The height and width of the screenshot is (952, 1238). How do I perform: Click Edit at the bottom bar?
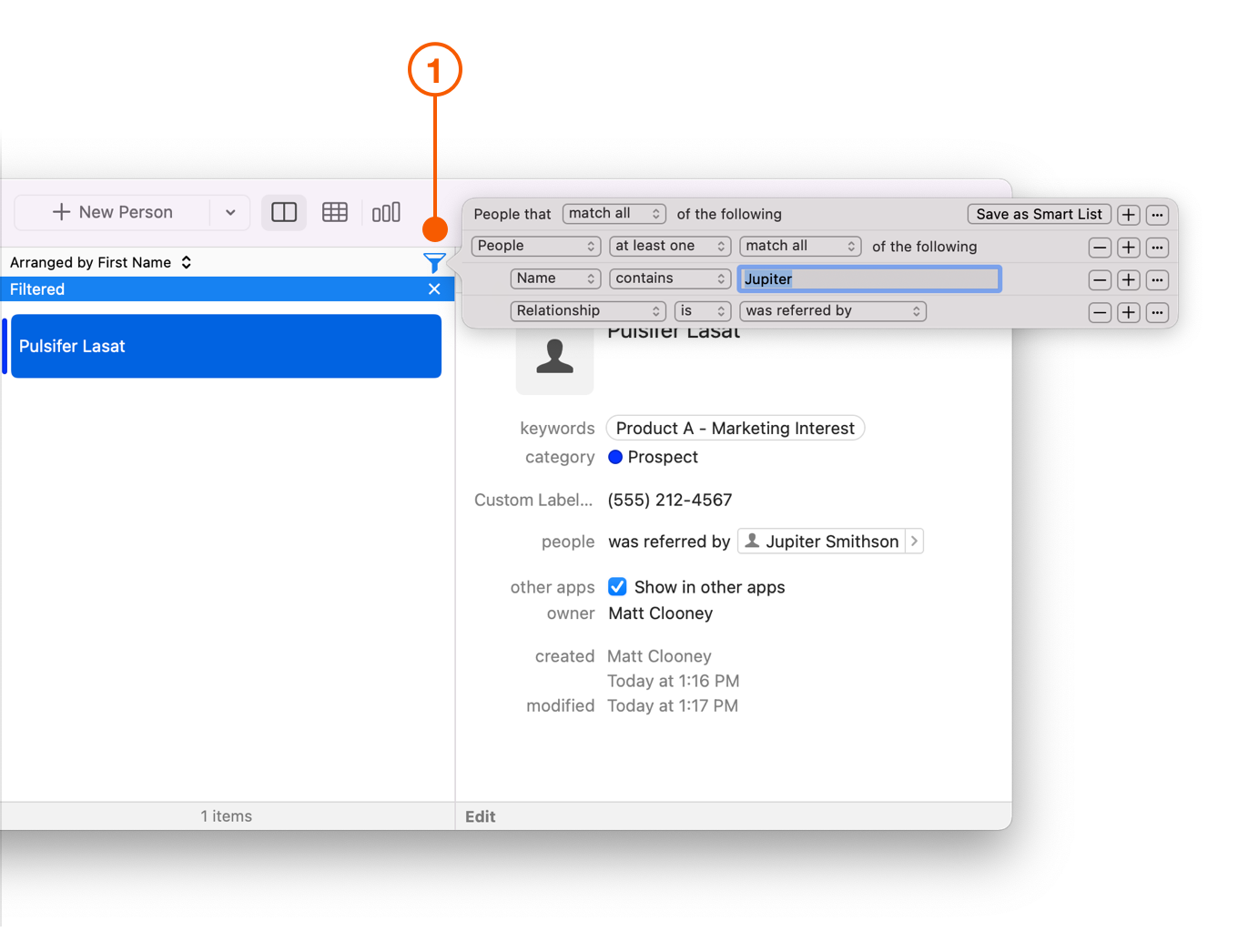pyautogui.click(x=480, y=816)
